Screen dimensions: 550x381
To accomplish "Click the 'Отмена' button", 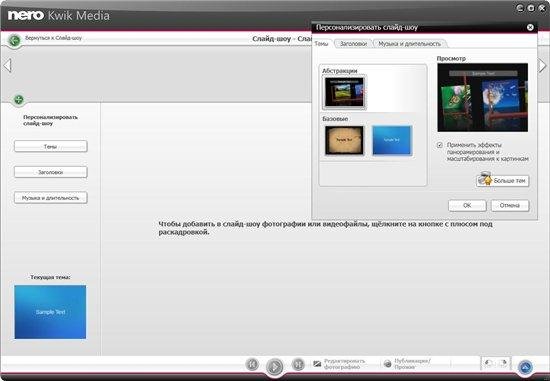I will coord(510,205).
